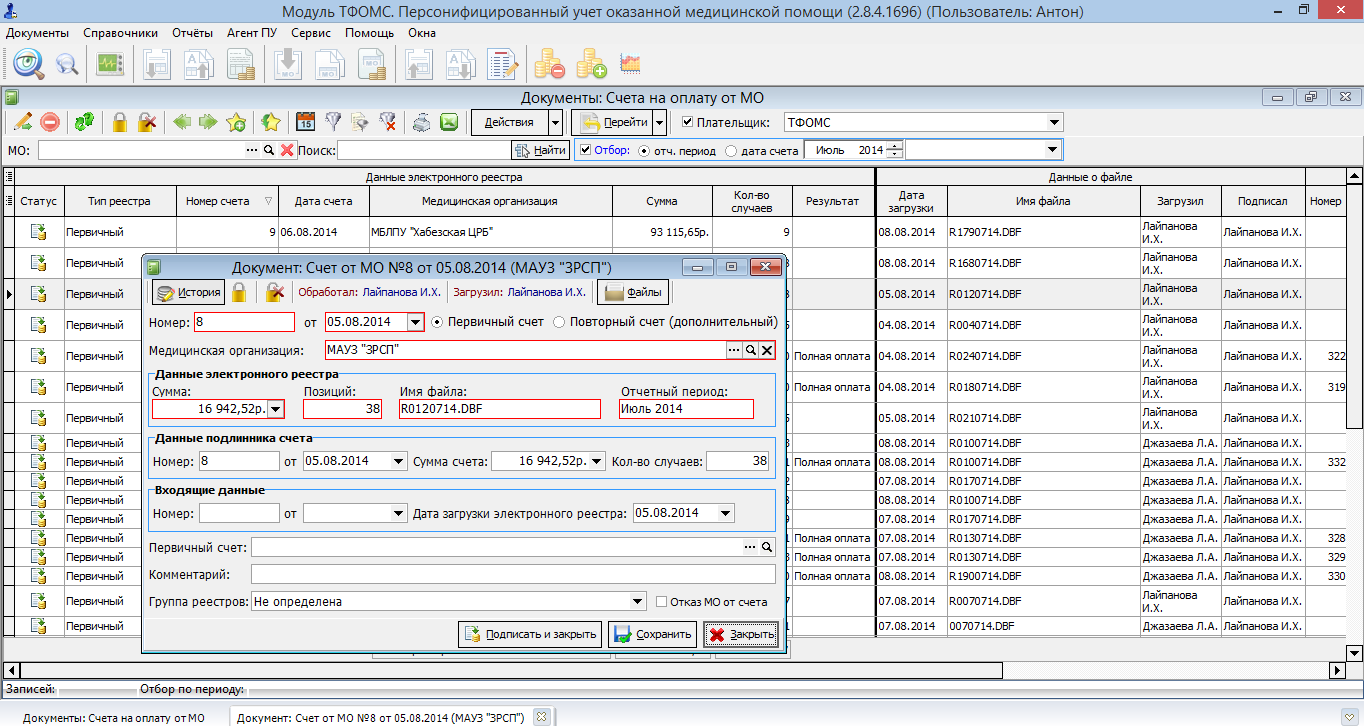Click the red circle delete icon in documents toolbar

[49, 122]
